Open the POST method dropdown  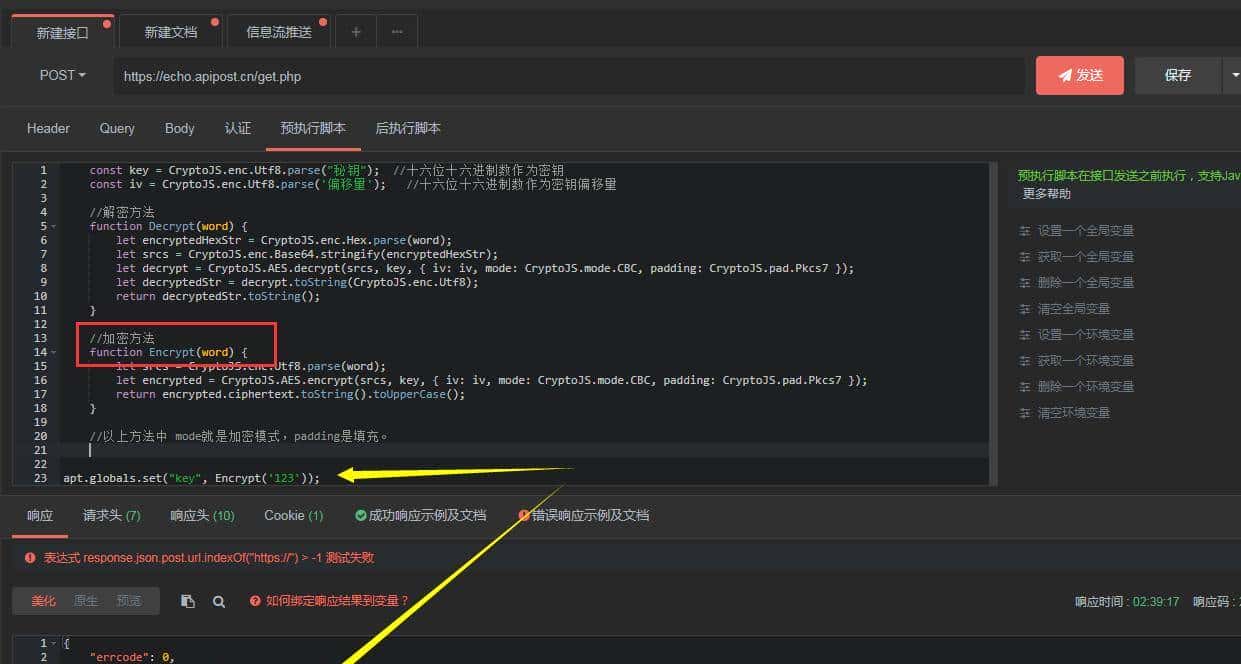tap(62, 75)
